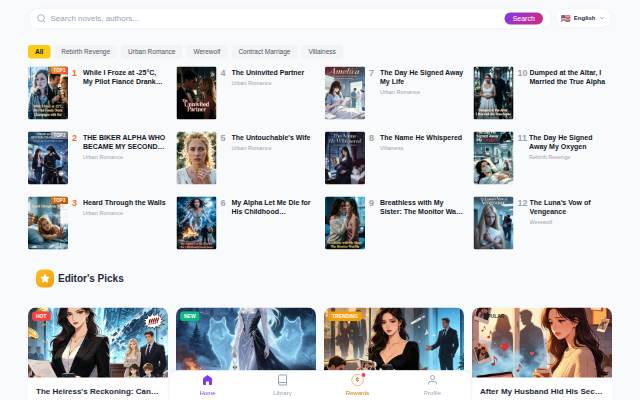
Task: Open cover of THE BIKER ALPHA novel
Action: (x=48, y=158)
